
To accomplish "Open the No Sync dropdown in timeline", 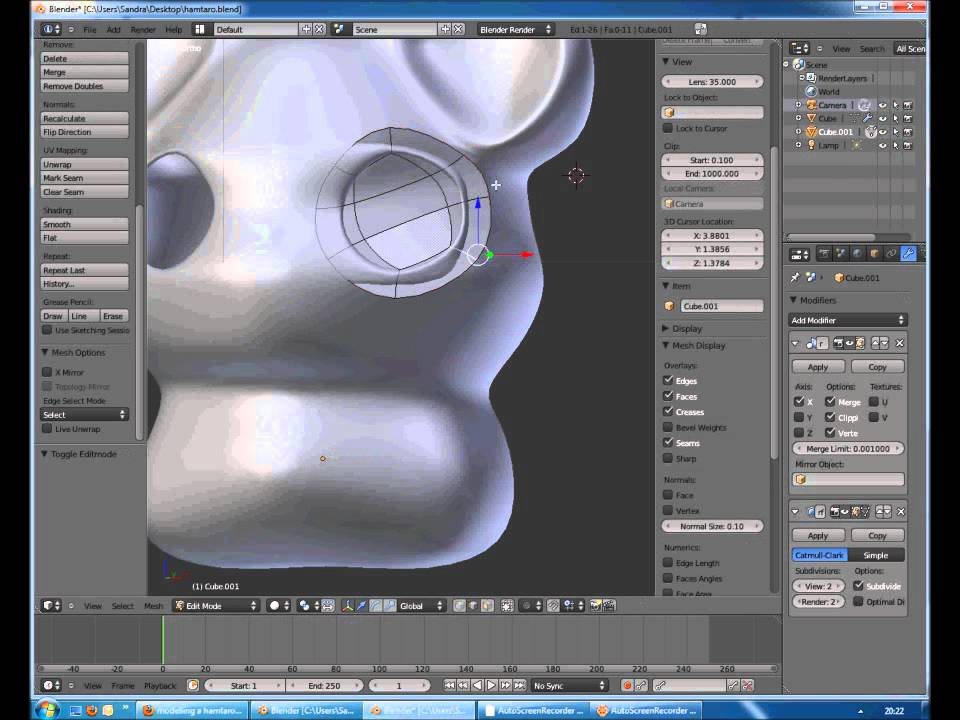I will (x=569, y=686).
